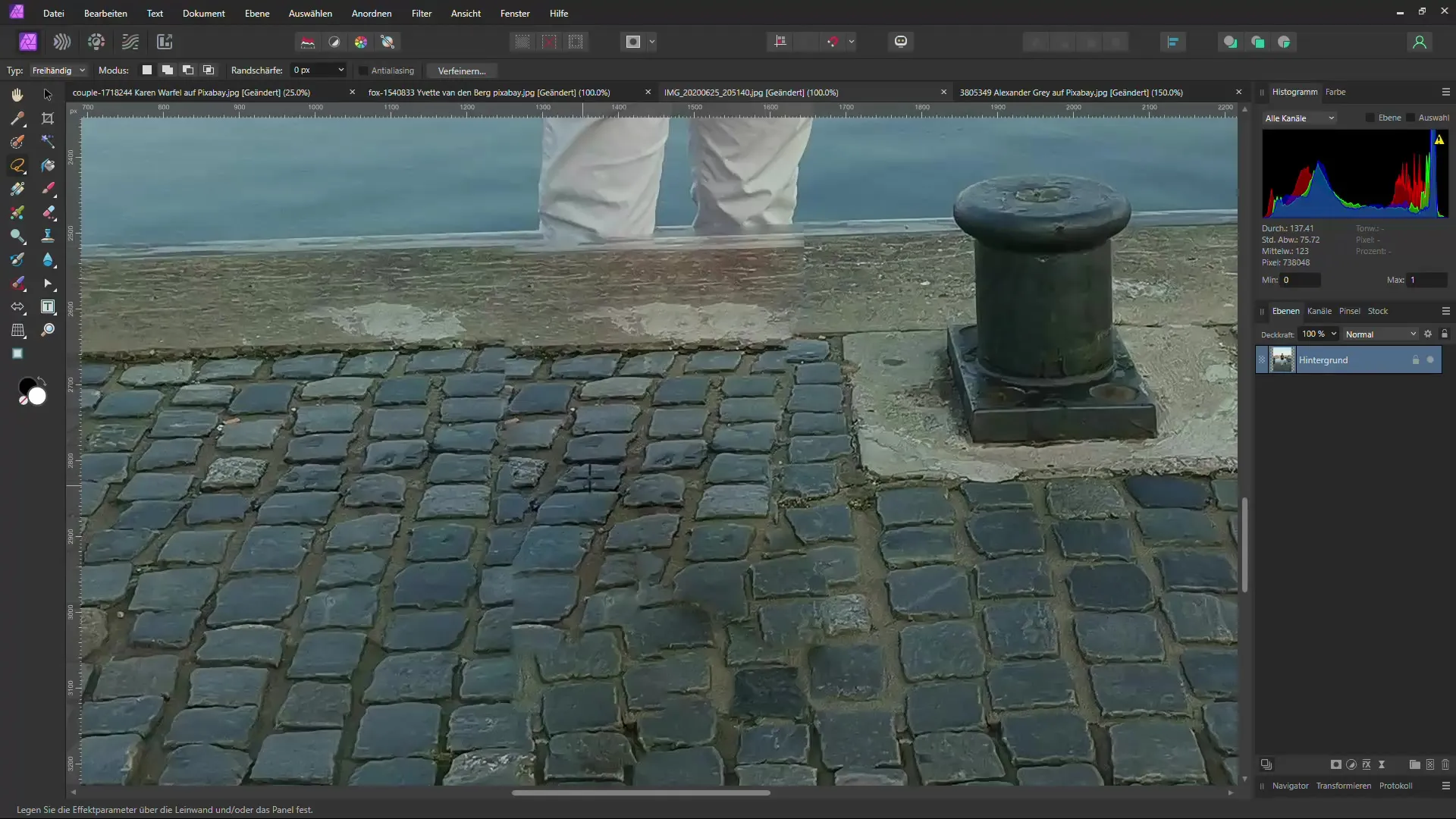Toggle snapping magnet icon

[833, 42]
